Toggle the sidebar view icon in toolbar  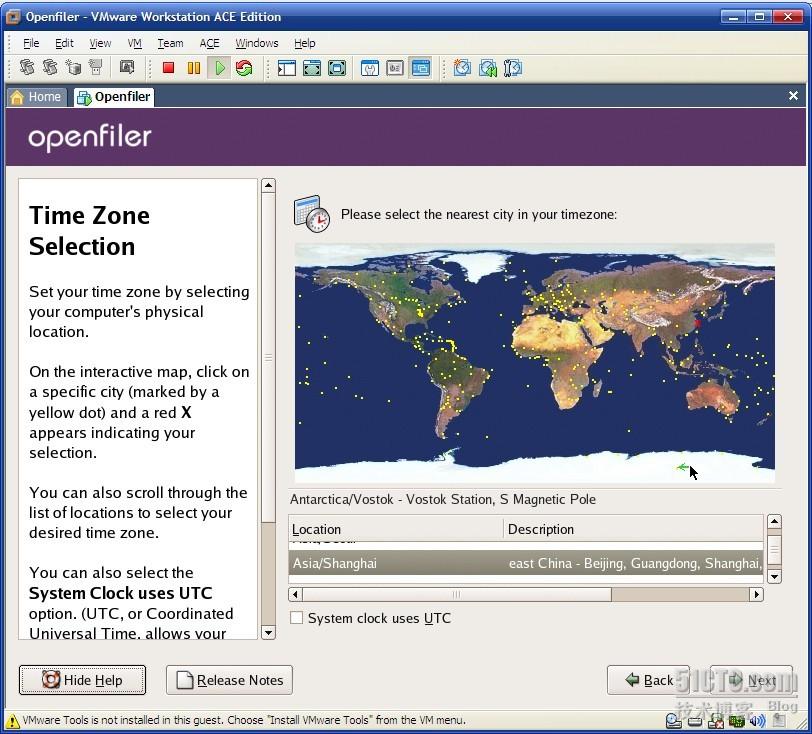click(286, 68)
